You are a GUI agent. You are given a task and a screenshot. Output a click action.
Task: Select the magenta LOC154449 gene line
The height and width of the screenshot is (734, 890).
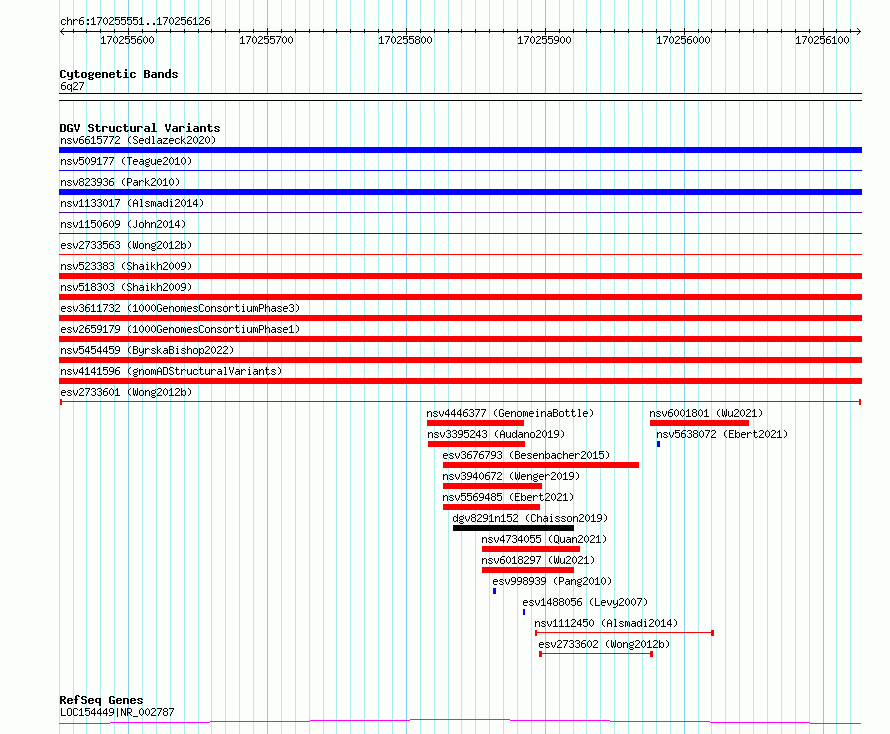tap(460, 722)
